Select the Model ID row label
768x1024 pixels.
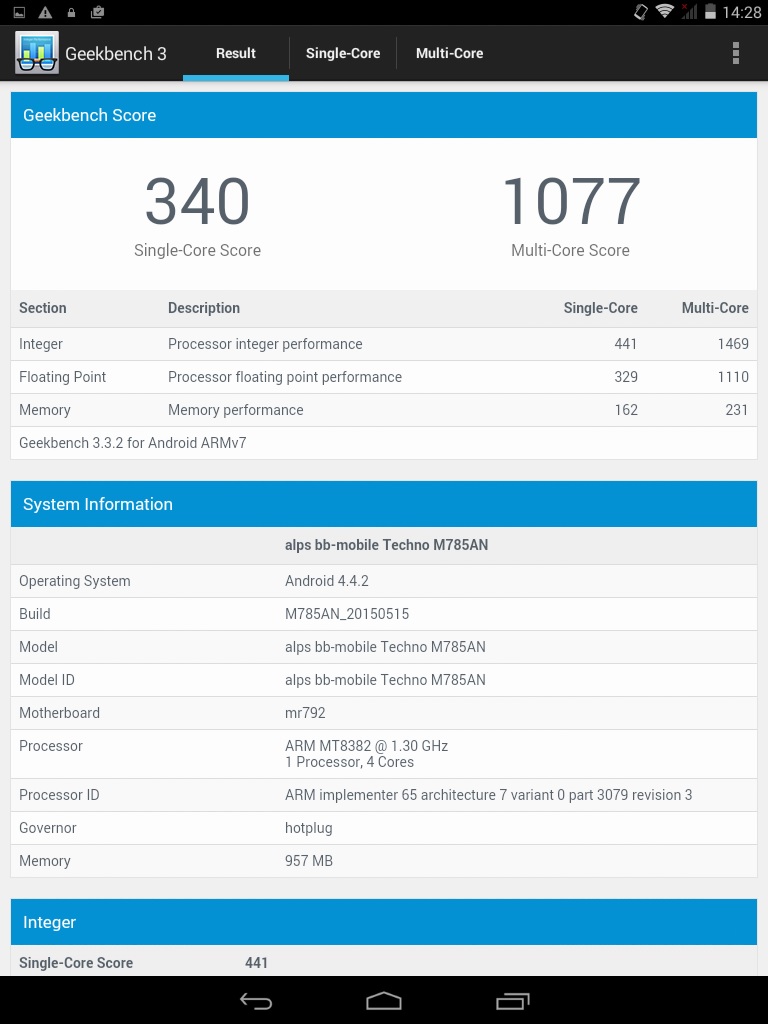pos(47,680)
